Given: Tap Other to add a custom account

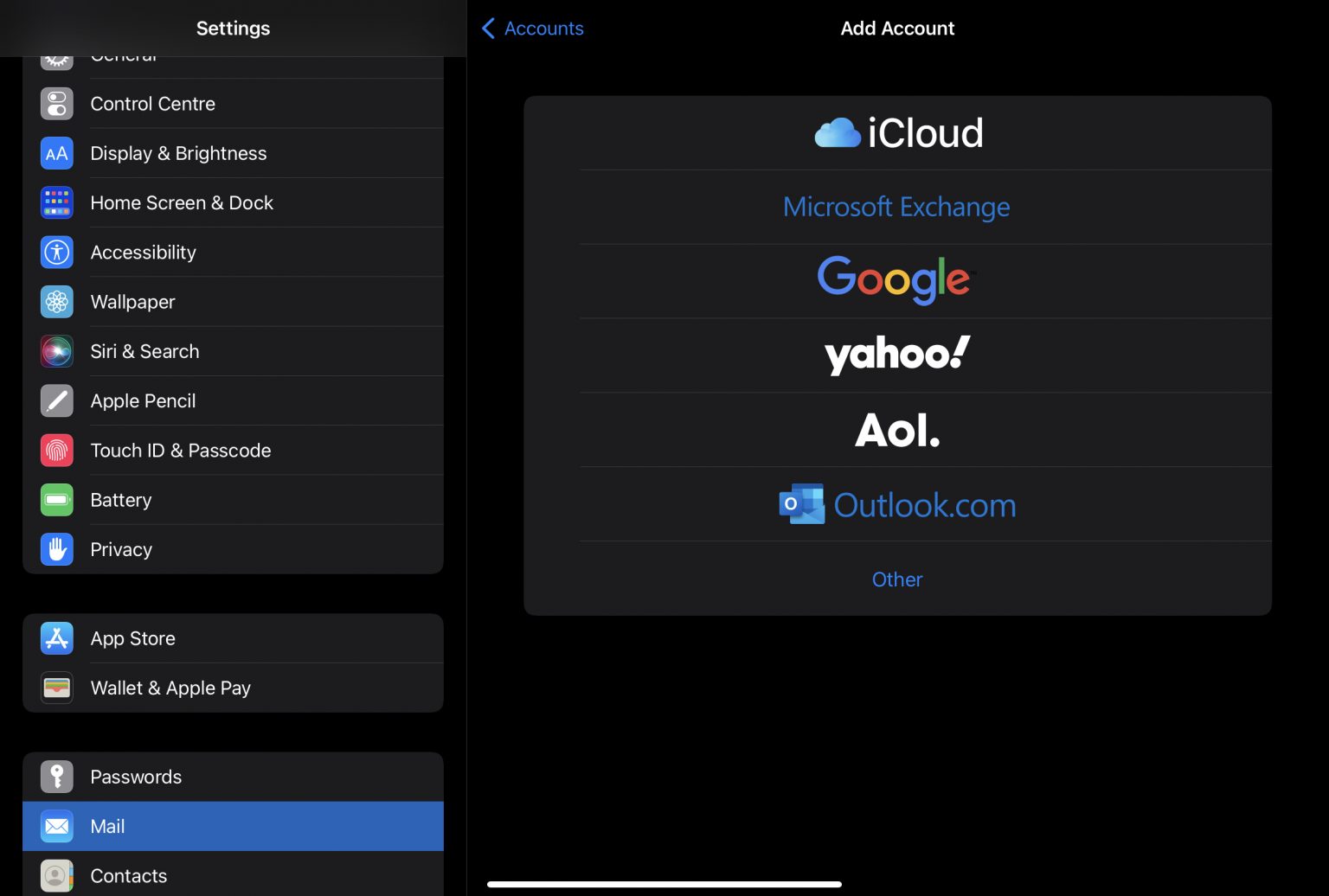Looking at the screenshot, I should click(896, 579).
